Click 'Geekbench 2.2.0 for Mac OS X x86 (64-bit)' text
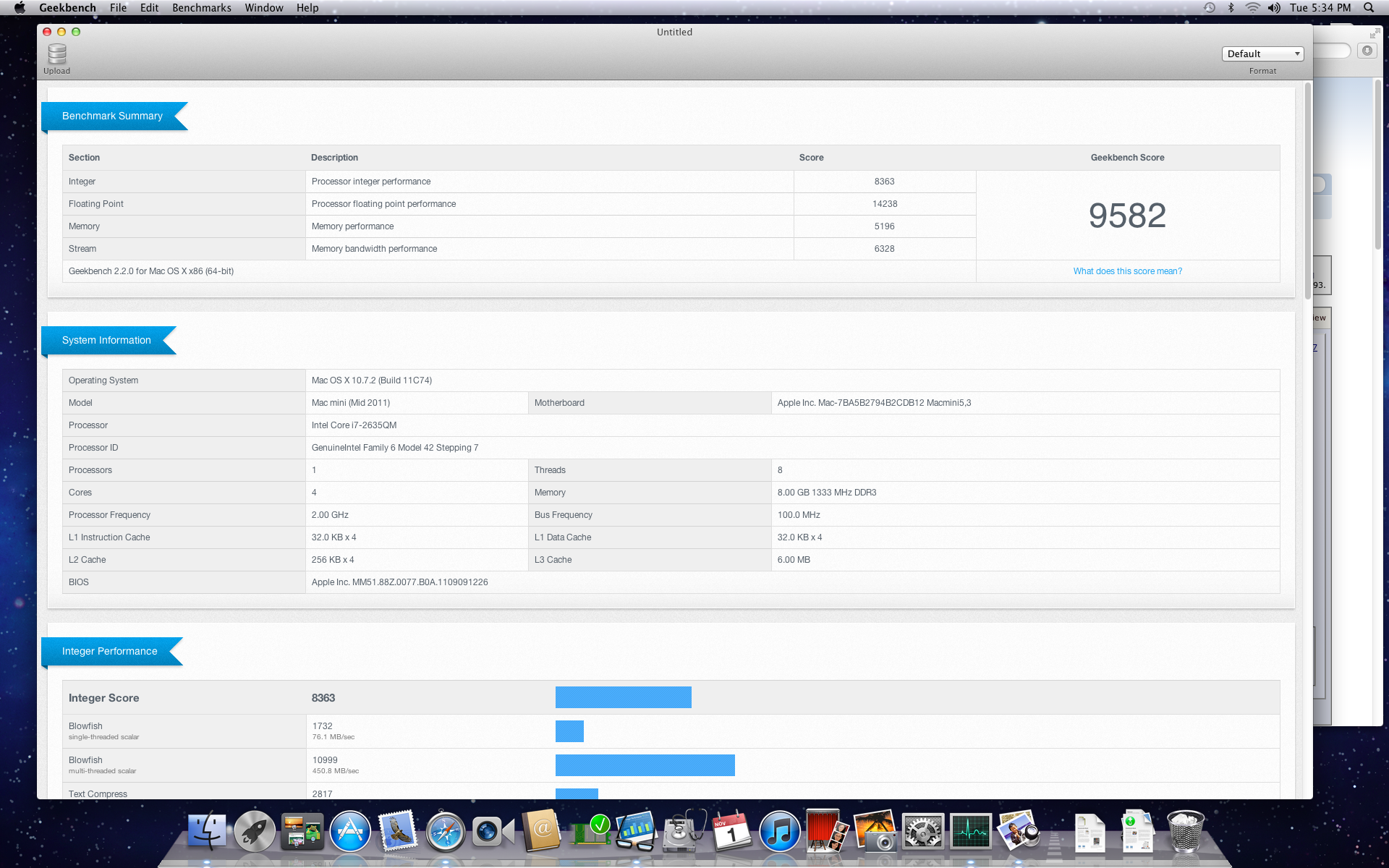 click(151, 271)
